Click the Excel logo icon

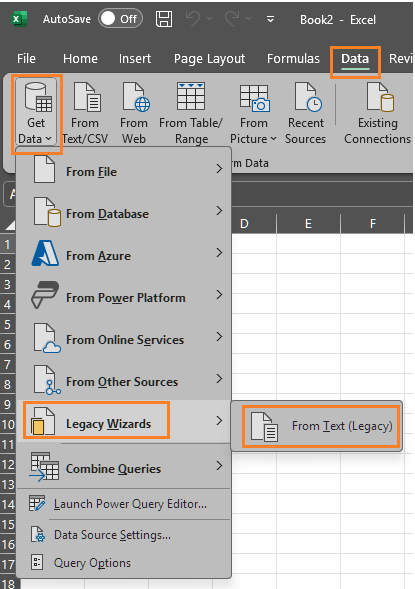[x=19, y=19]
